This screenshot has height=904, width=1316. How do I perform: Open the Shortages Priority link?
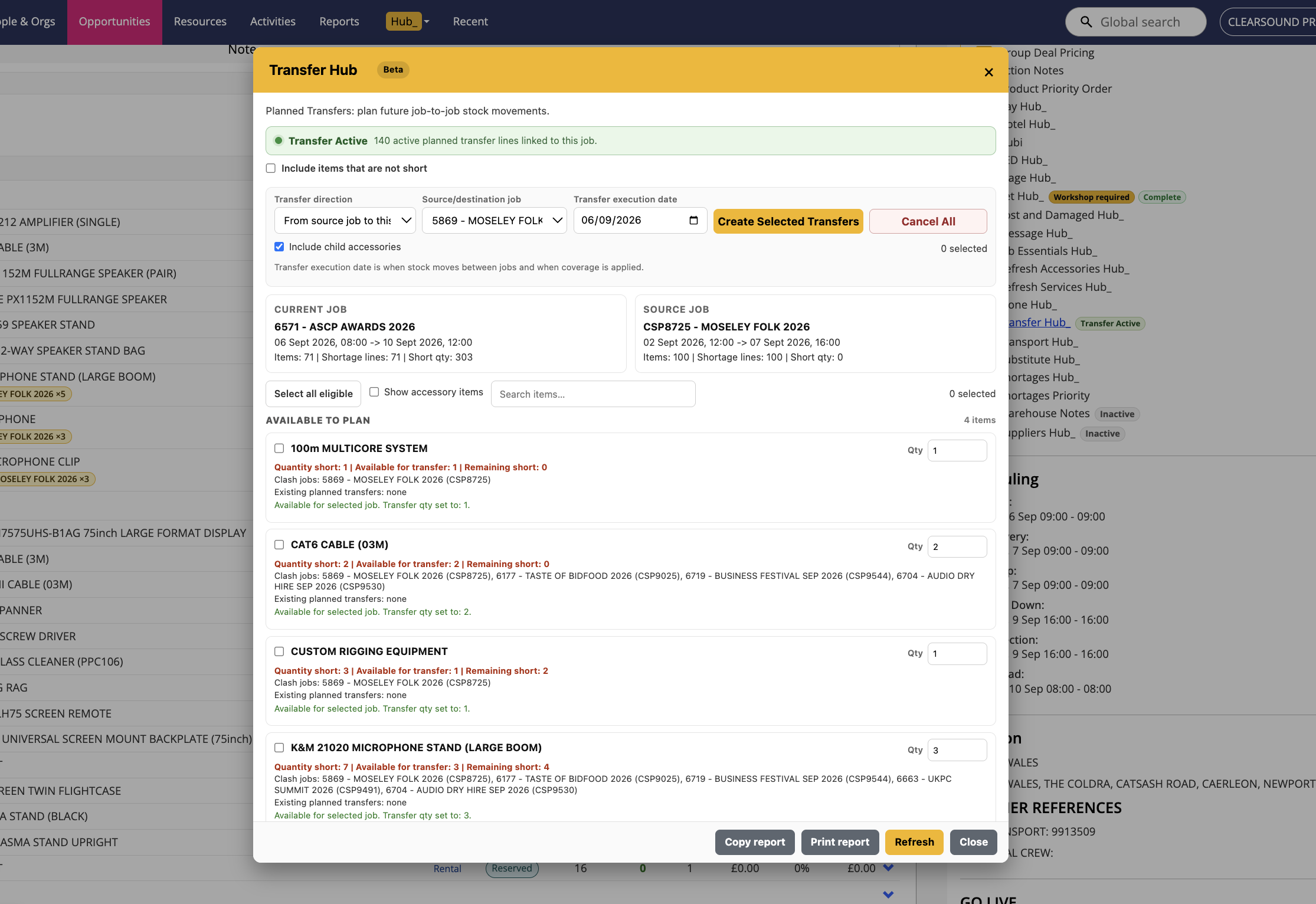click(1049, 395)
